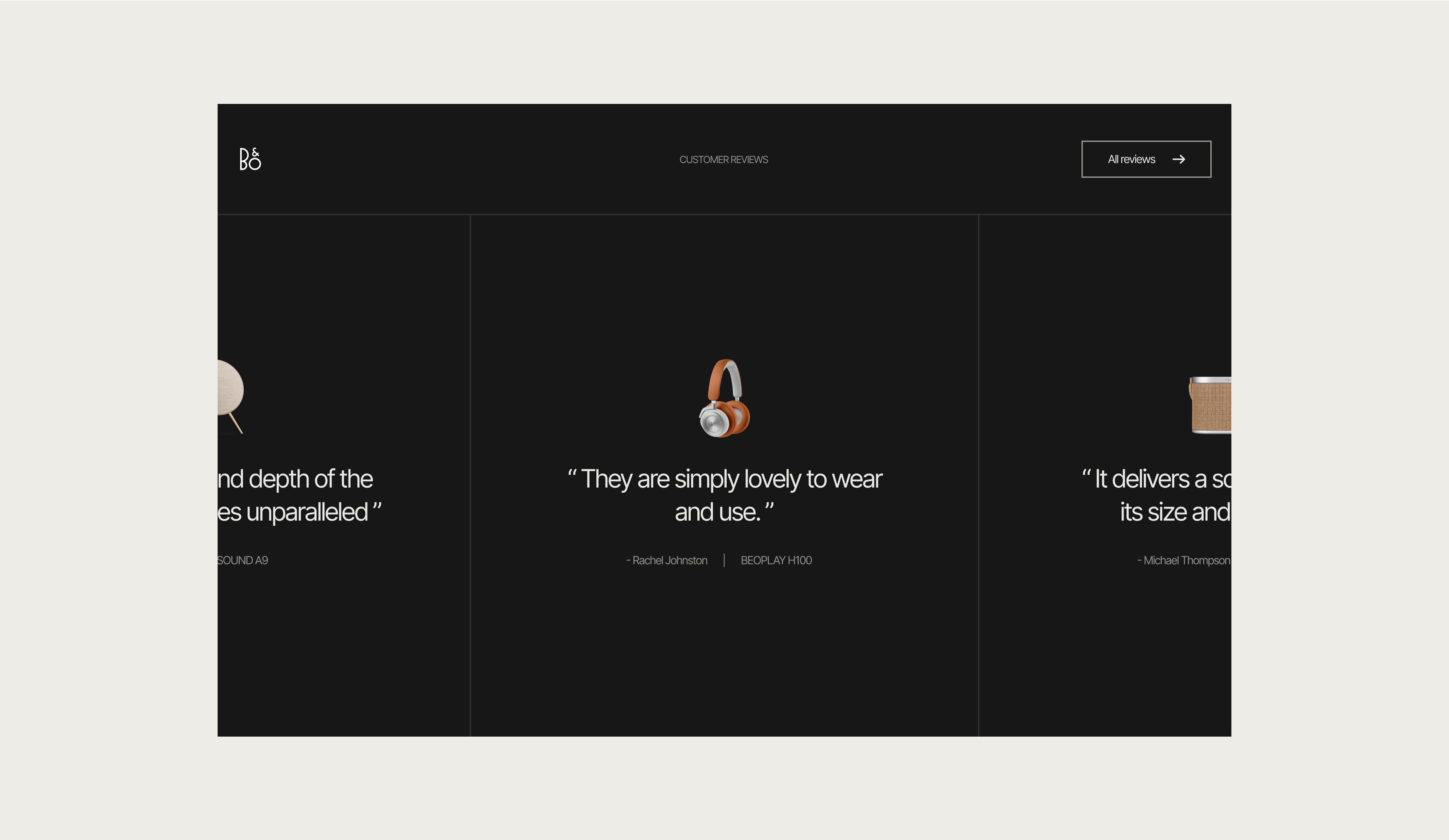Click the BEOPLAY H100 product label
Screen dimensions: 1449x840
[776, 561]
